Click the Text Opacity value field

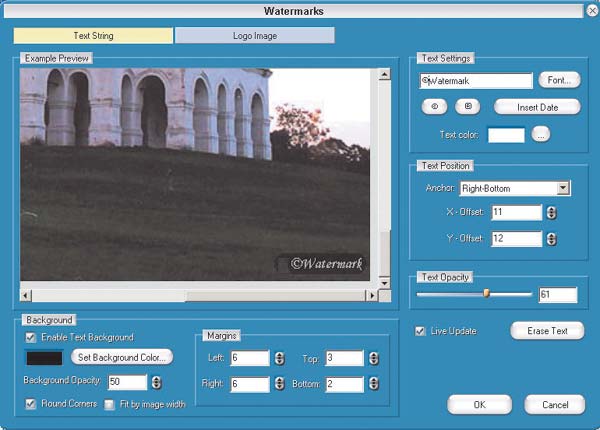pyautogui.click(x=558, y=295)
